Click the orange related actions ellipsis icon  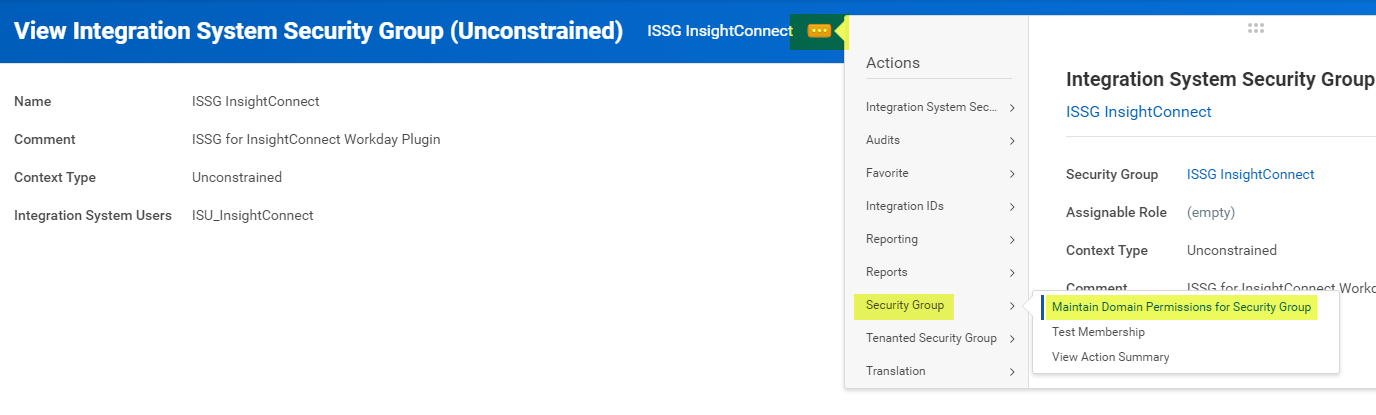coord(819,31)
